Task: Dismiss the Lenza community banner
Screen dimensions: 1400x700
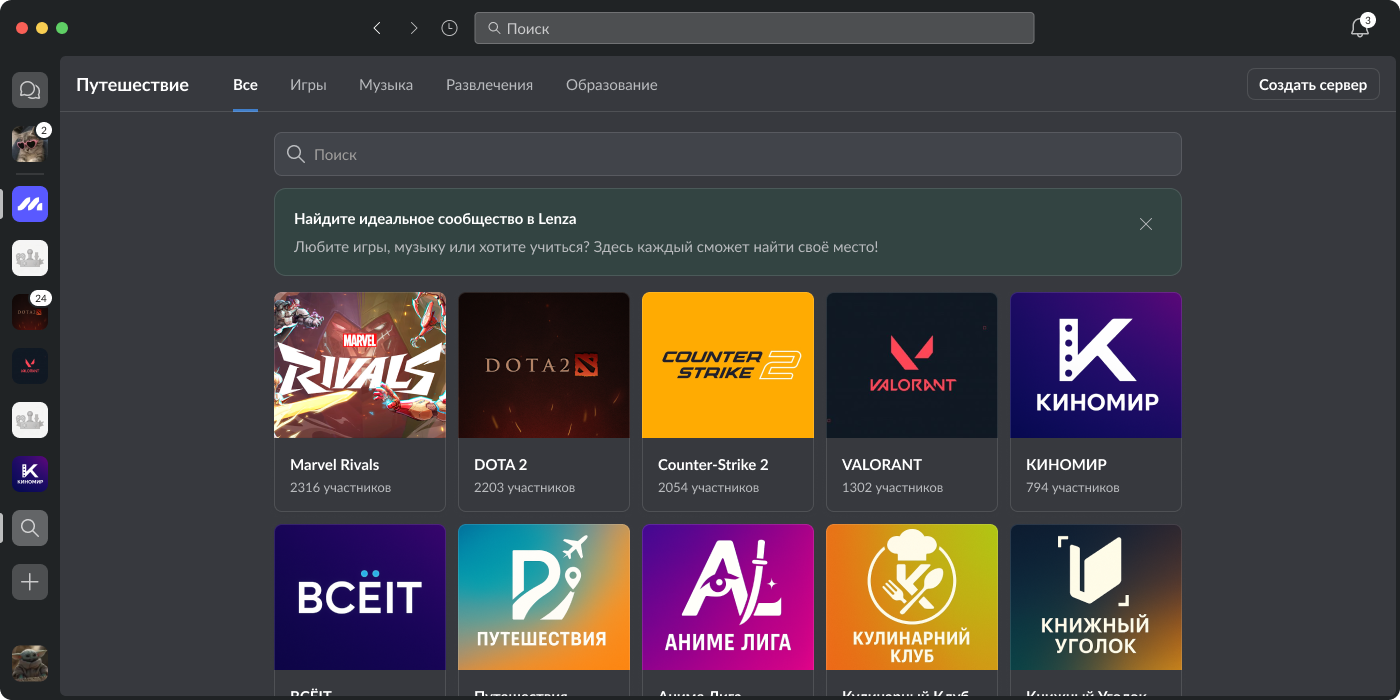Action: tap(1146, 224)
